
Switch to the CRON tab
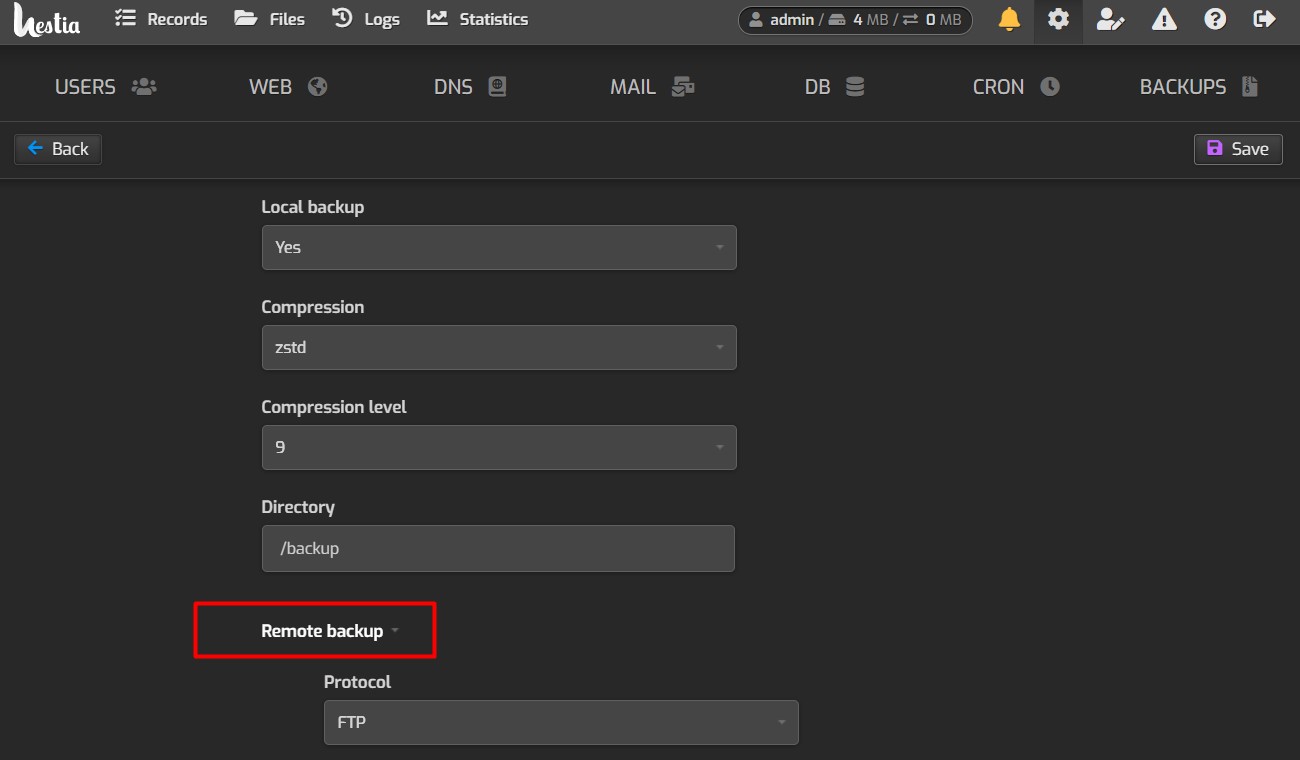(x=1016, y=87)
